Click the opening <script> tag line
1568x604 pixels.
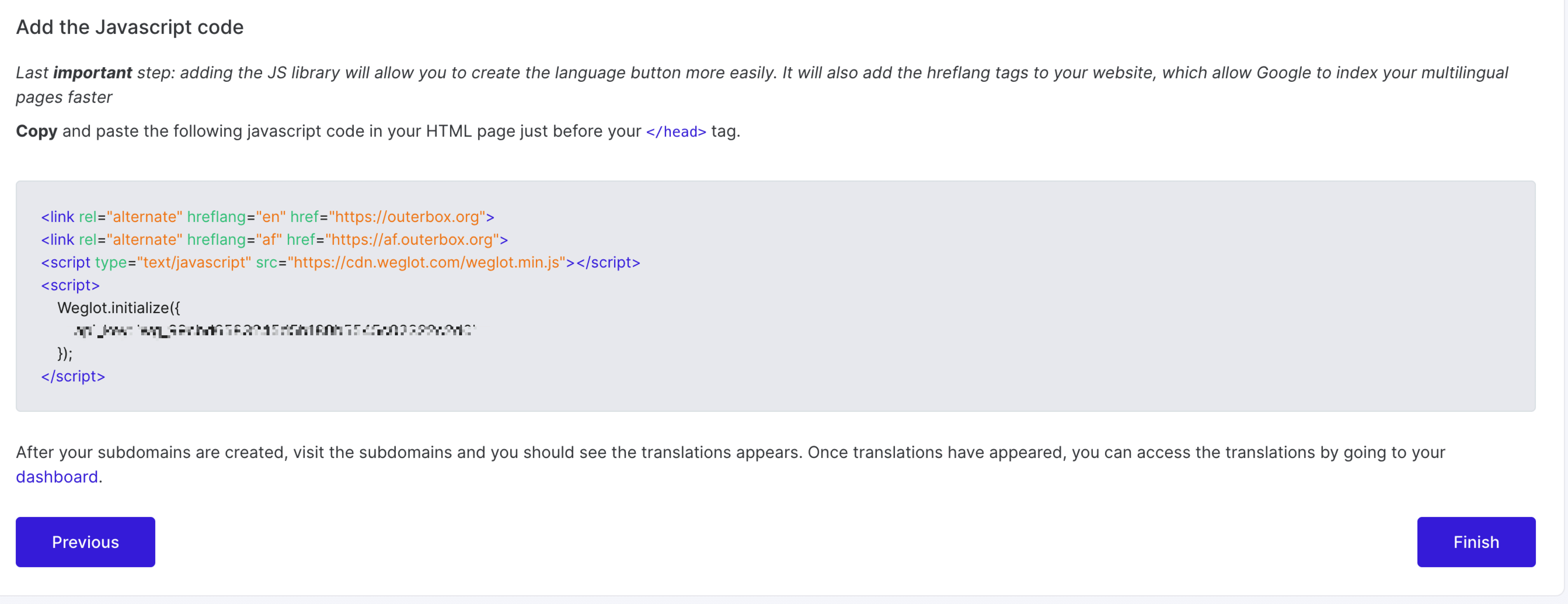(70, 285)
